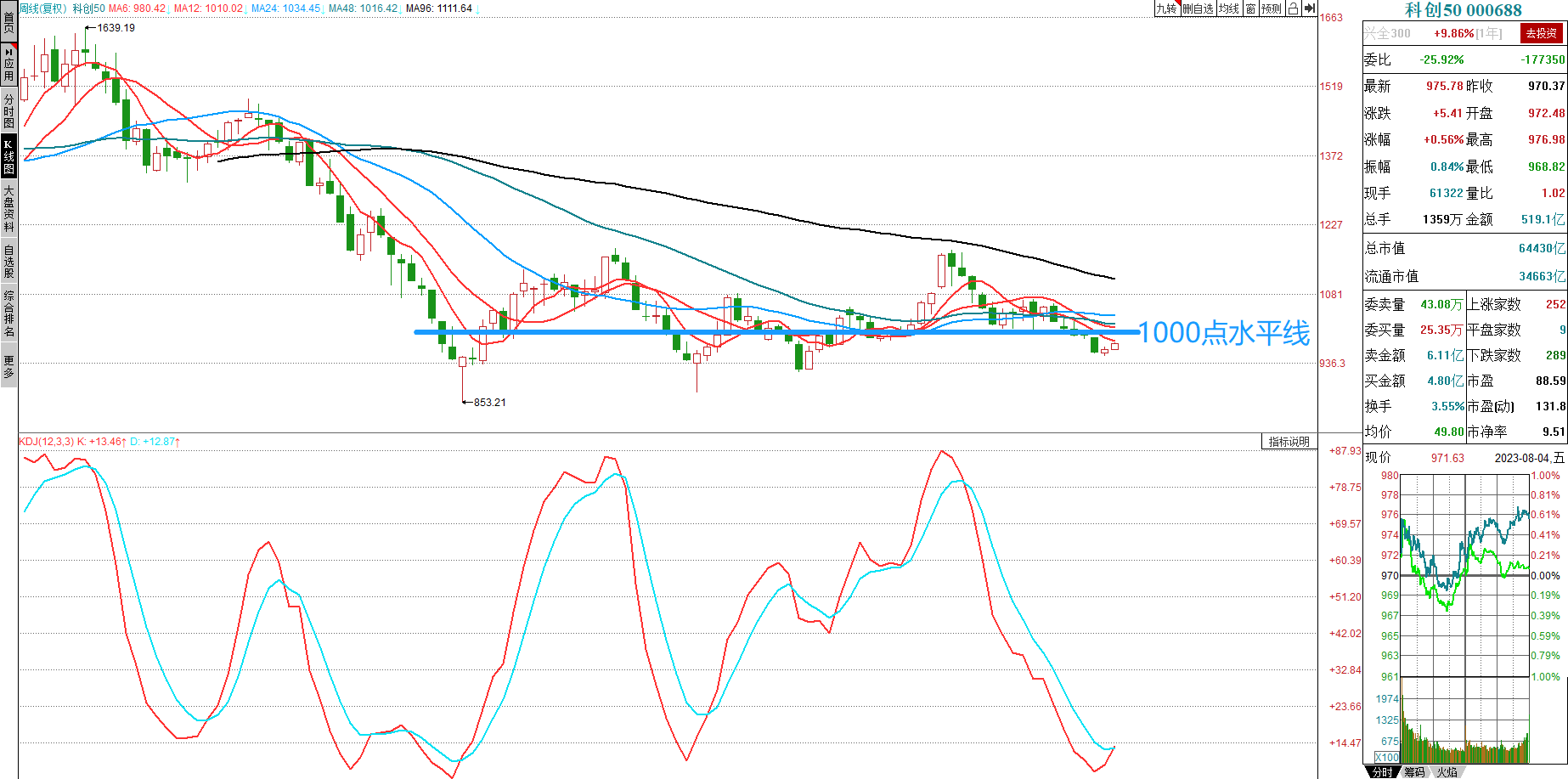Click 删自选 to remove from watchlist
Screen dimensions: 1568x779
pos(1198,8)
